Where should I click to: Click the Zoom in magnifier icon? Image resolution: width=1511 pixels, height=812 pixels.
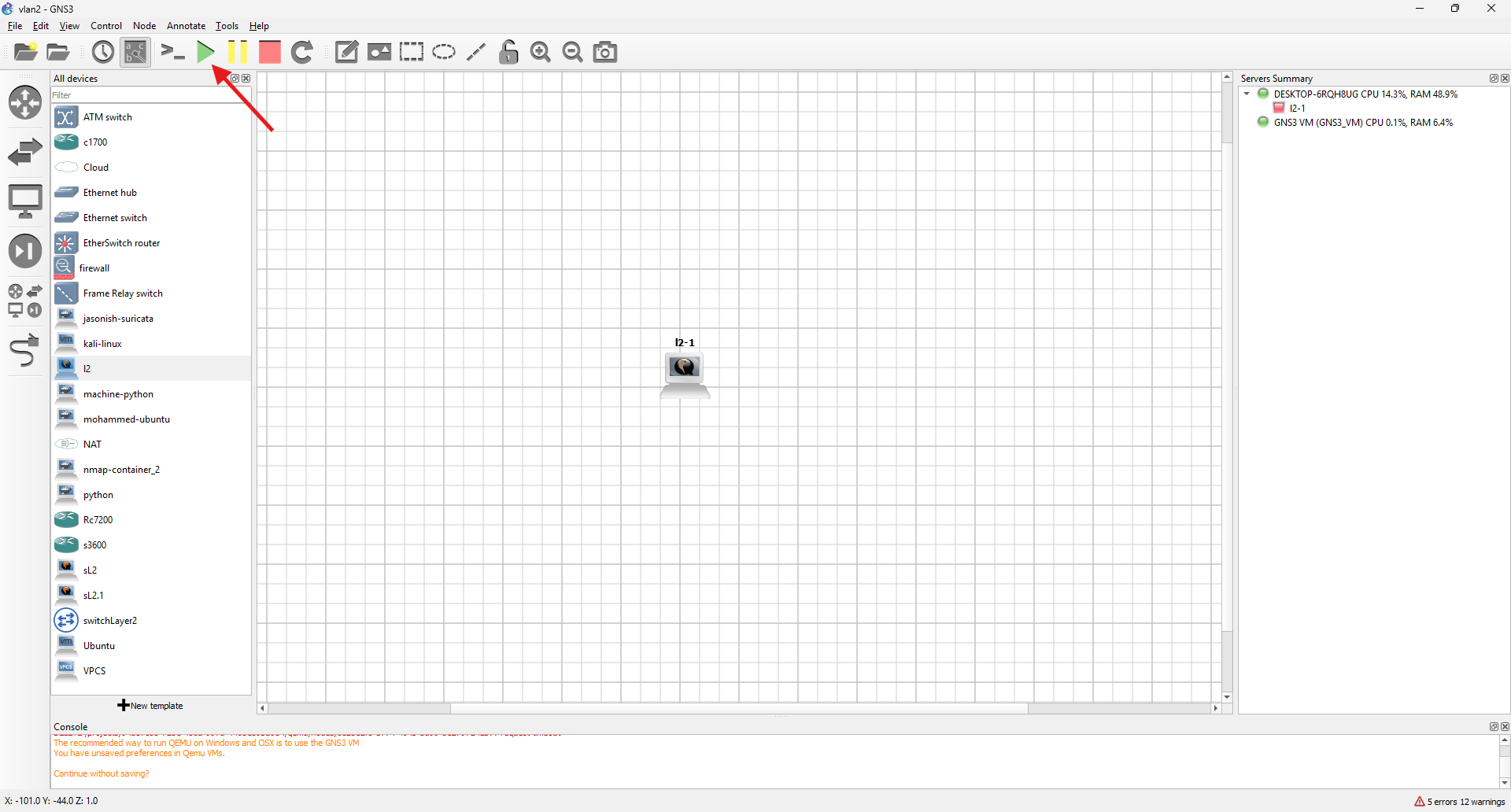(541, 52)
